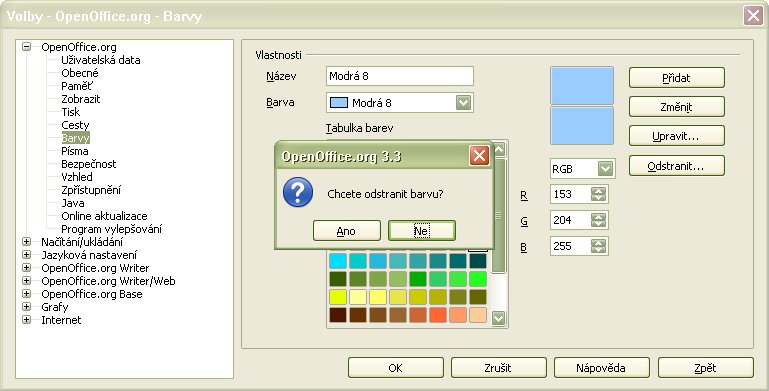Pick the bright green swatch in color table
Screen dimensions: 769x391
478,279
